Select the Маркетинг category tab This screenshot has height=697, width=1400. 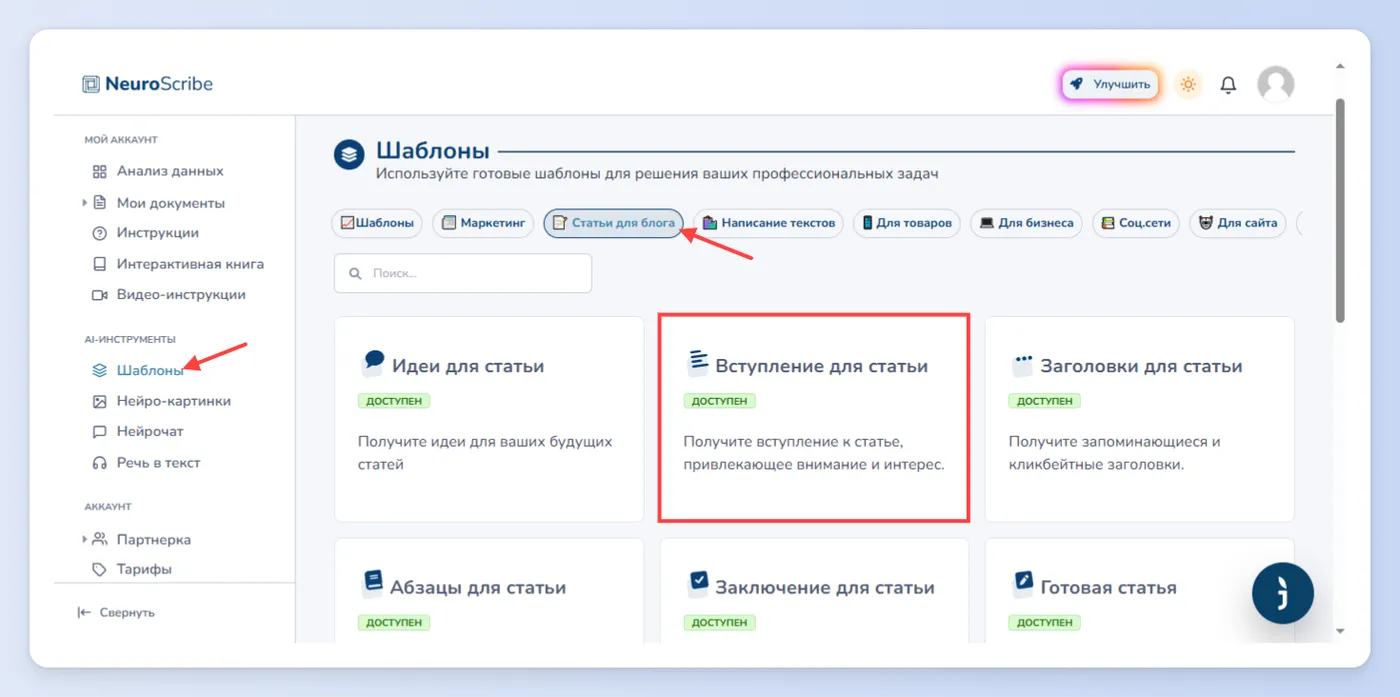coord(484,223)
